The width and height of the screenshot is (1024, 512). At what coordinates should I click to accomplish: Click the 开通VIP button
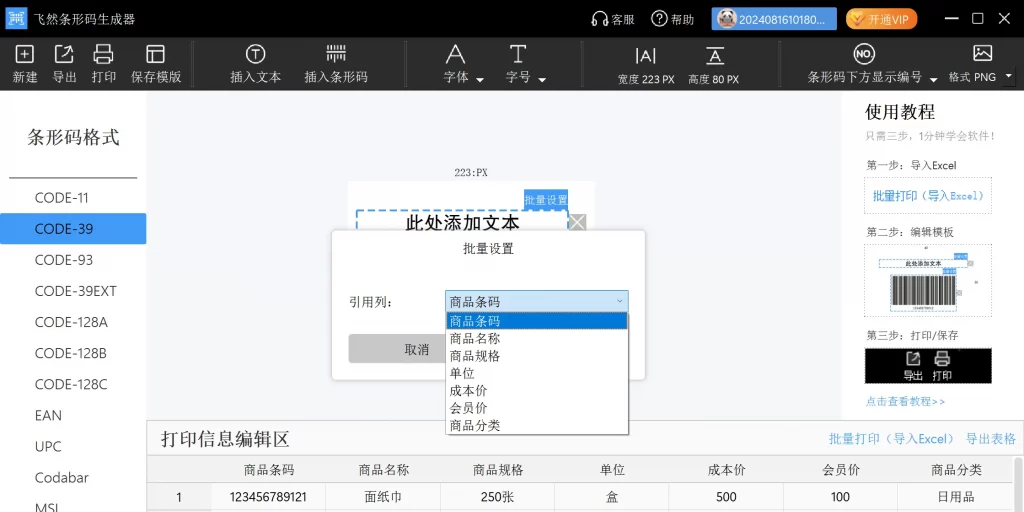[x=881, y=19]
